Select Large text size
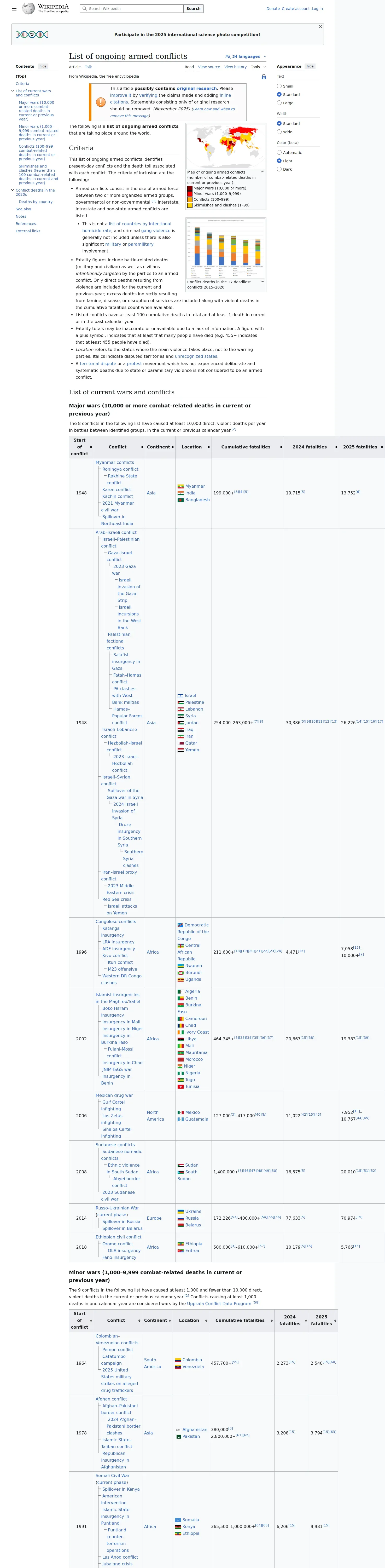Screen dimensions: 385x1568 [x=279, y=103]
